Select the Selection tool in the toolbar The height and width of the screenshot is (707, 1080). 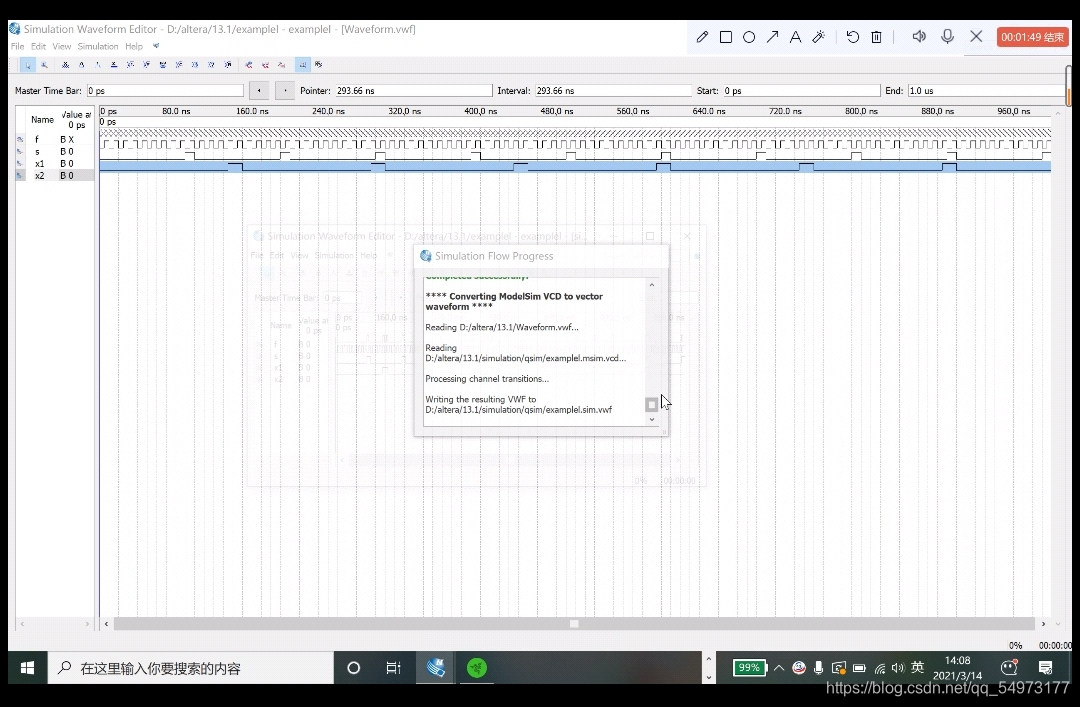click(28, 65)
